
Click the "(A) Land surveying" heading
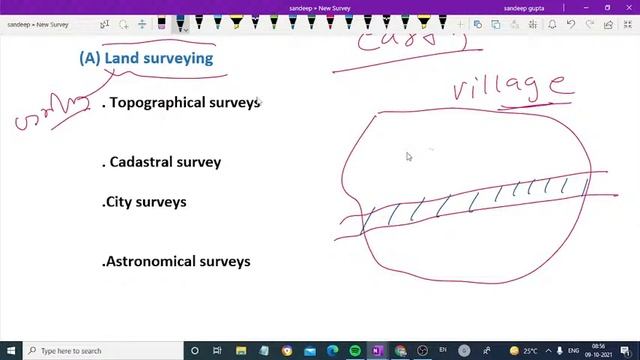pos(146,58)
